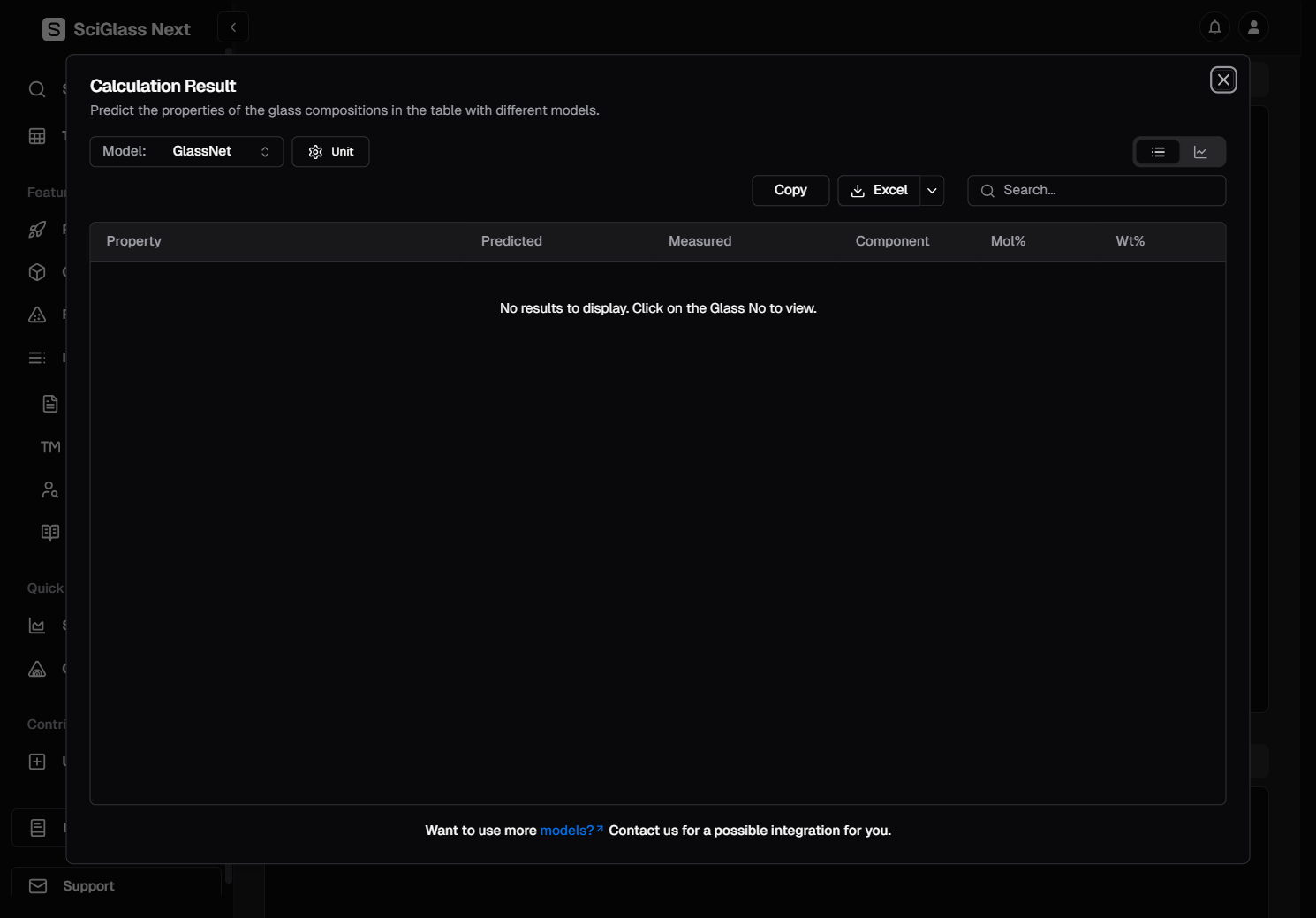Click the open book icon in sidebar

[x=50, y=532]
